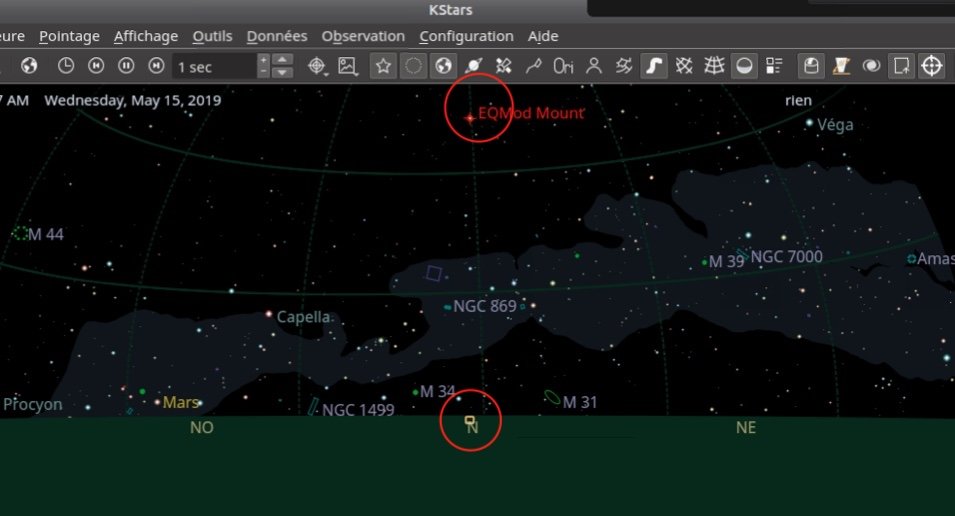Open the Outils menu
The image size is (955, 516).
point(213,37)
